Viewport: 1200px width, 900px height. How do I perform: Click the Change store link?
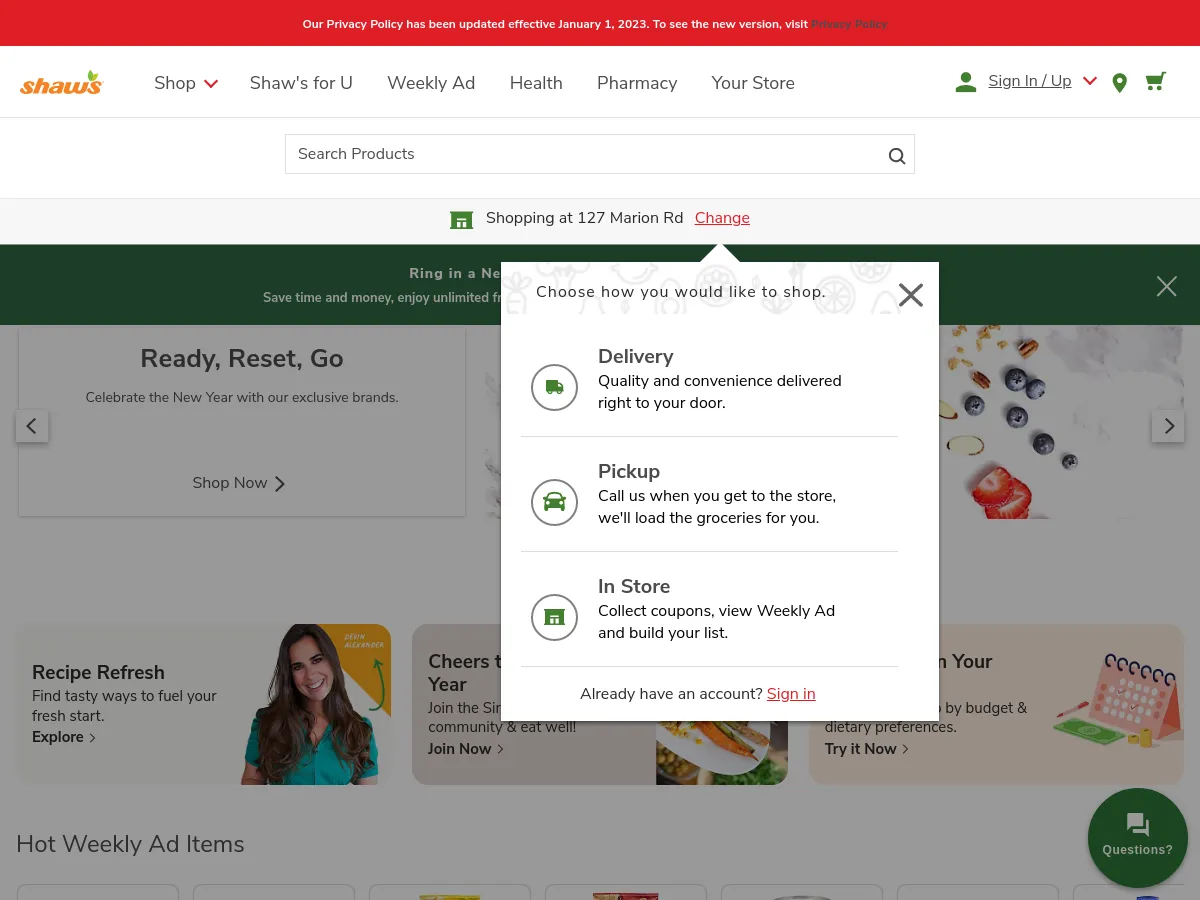721,218
